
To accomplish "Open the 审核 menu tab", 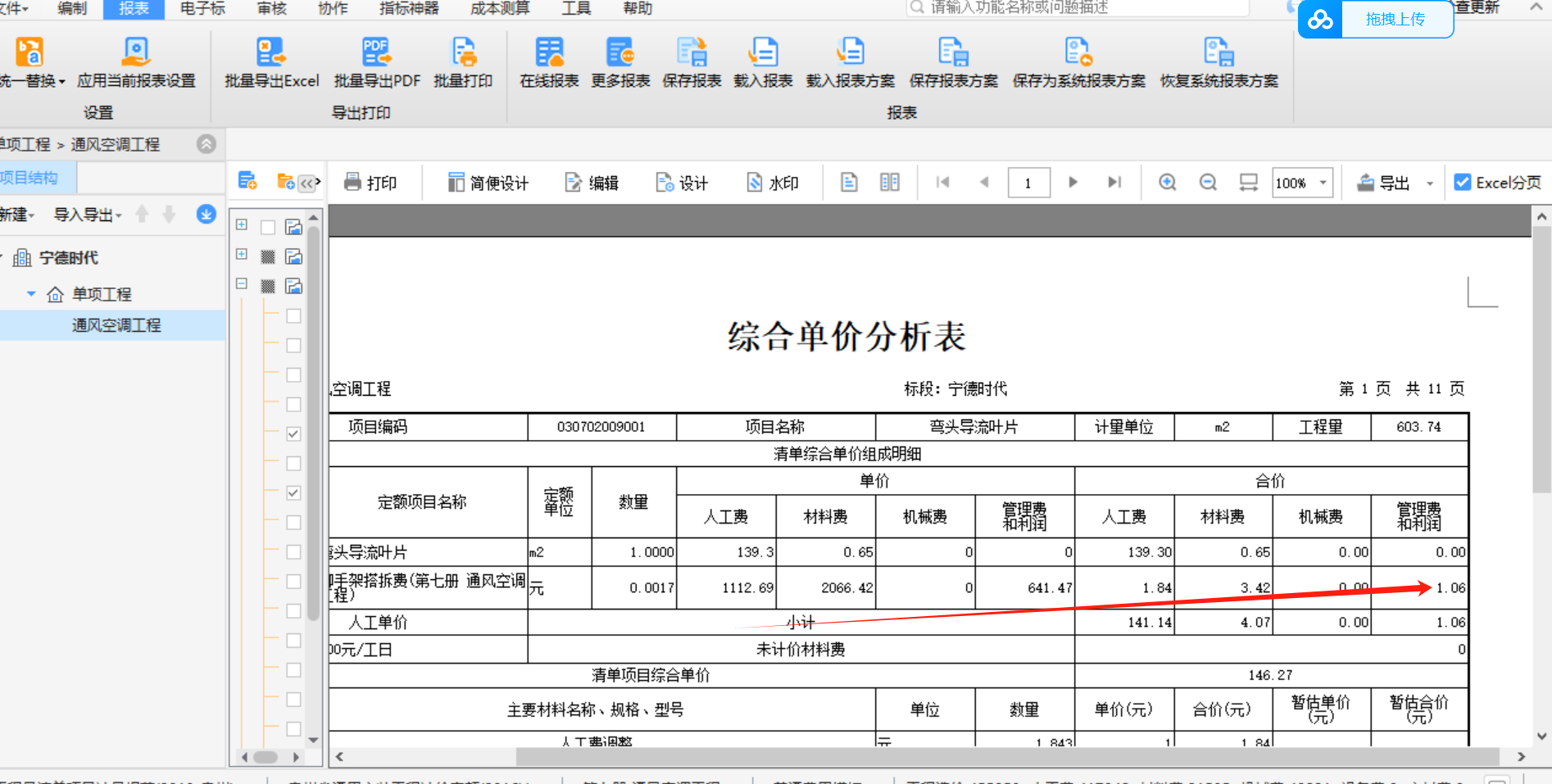I will [x=272, y=8].
